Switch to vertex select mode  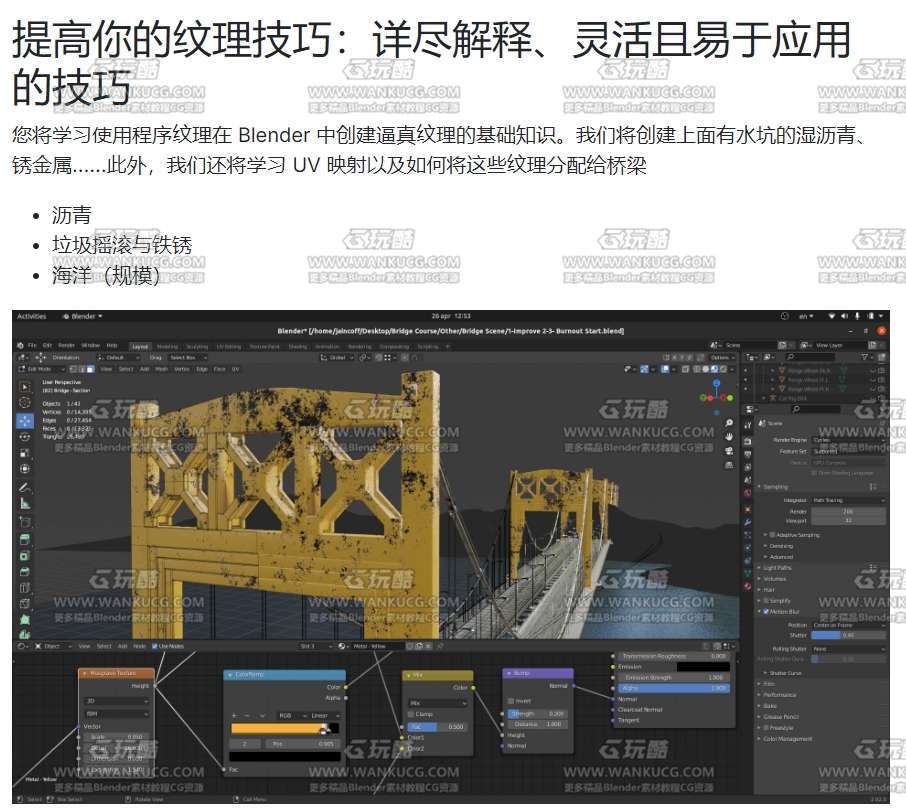(73, 369)
